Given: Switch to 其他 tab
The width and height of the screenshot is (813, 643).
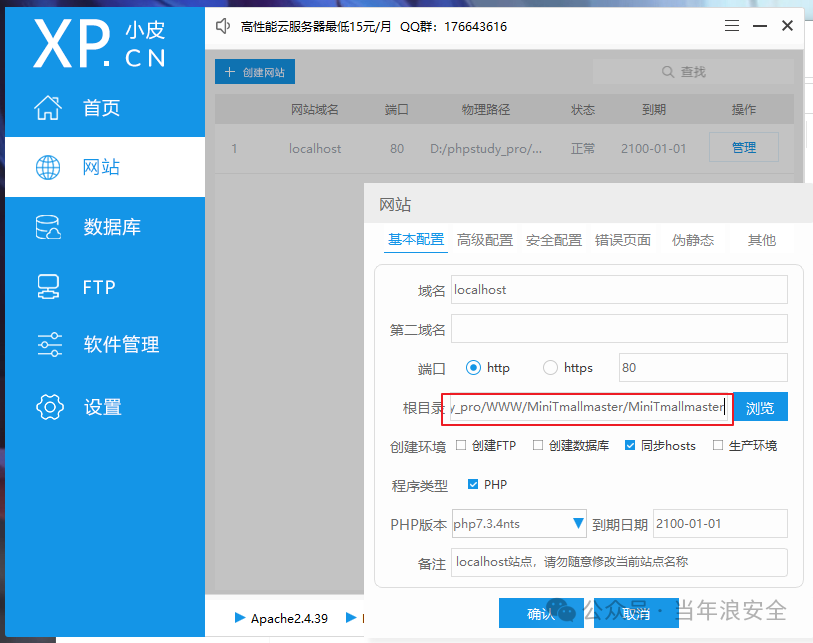Looking at the screenshot, I should point(762,240).
